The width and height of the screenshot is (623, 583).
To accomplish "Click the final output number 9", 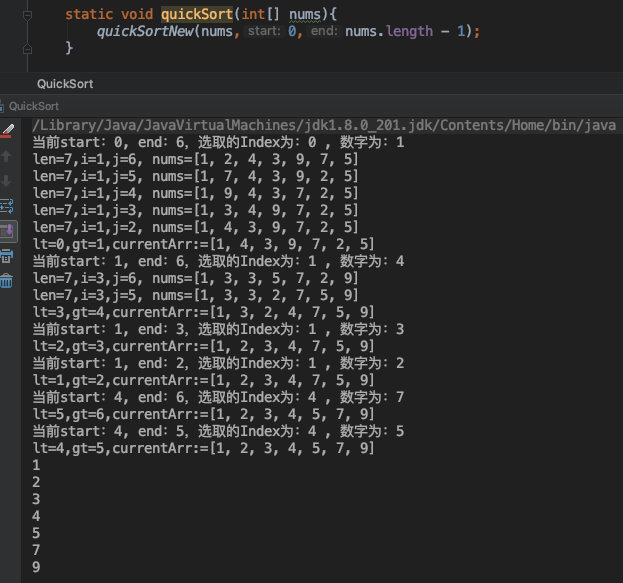I will 36,567.
